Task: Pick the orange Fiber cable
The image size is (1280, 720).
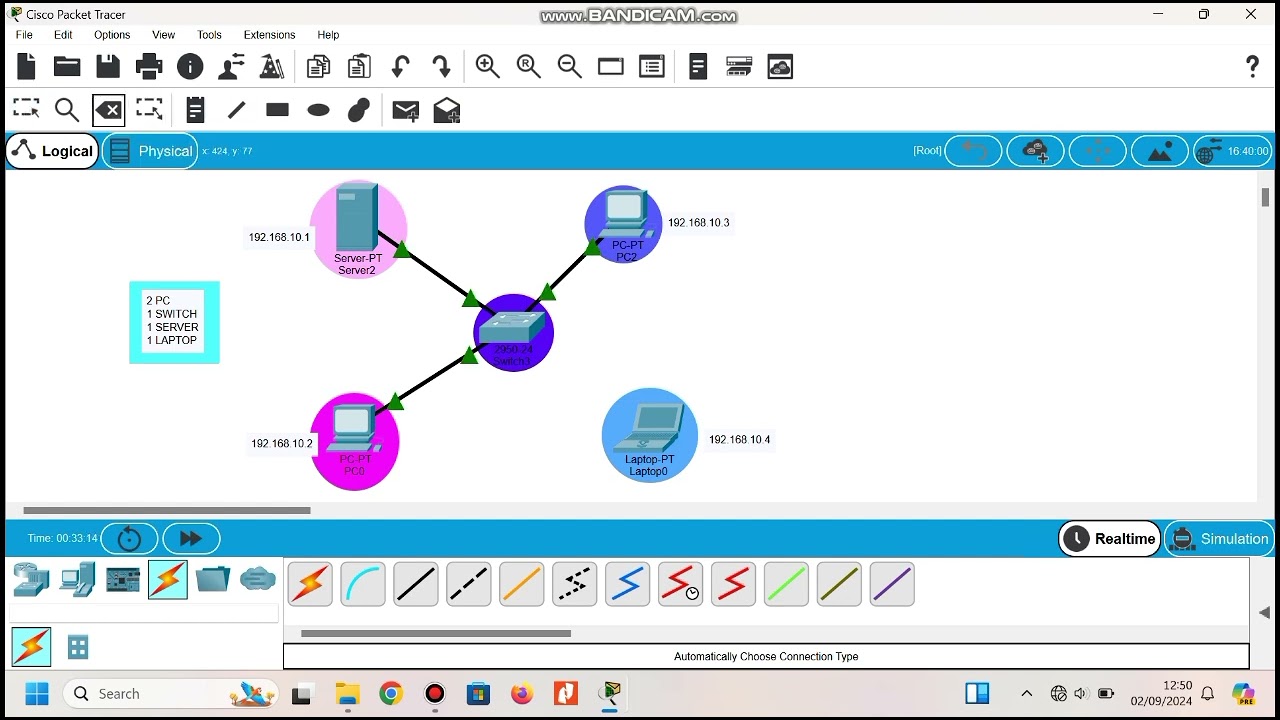Action: coord(522,584)
